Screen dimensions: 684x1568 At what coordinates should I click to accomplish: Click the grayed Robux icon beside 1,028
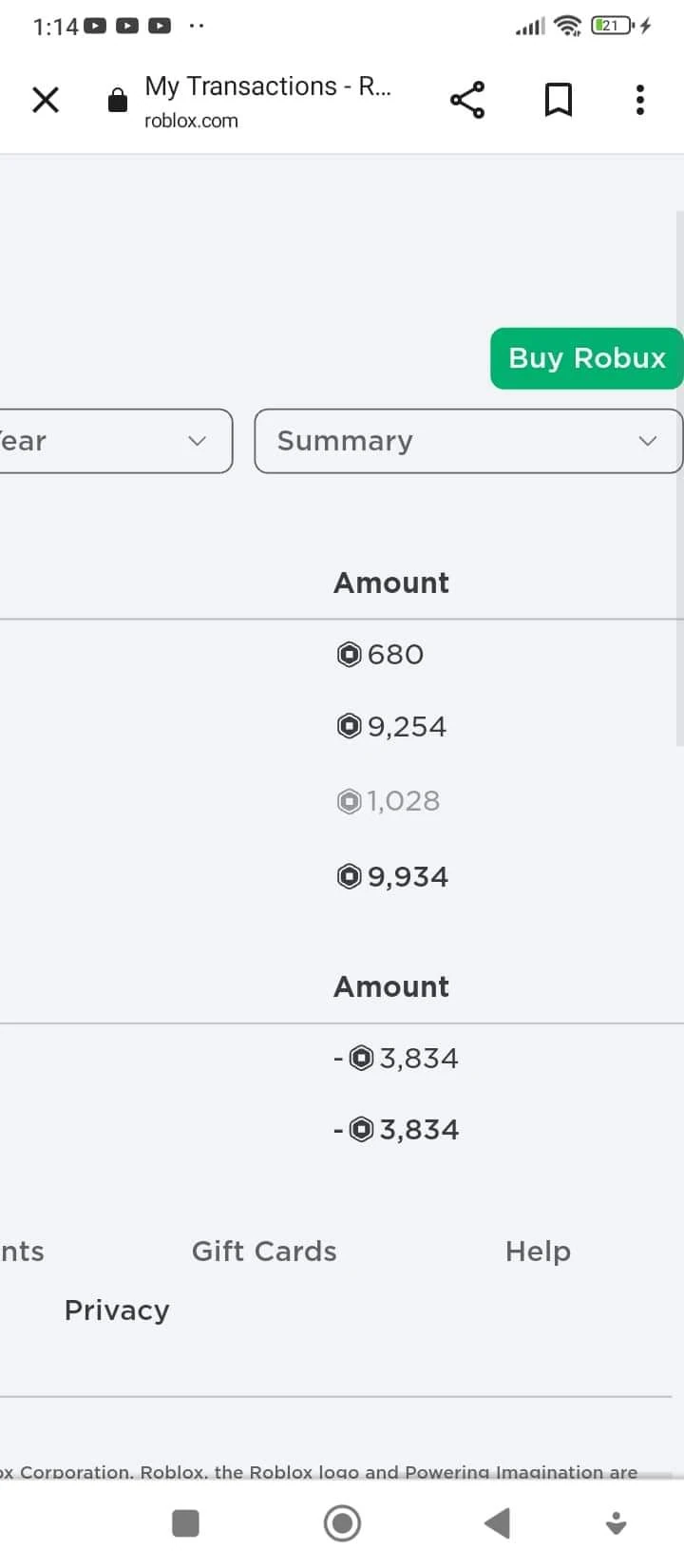348,800
